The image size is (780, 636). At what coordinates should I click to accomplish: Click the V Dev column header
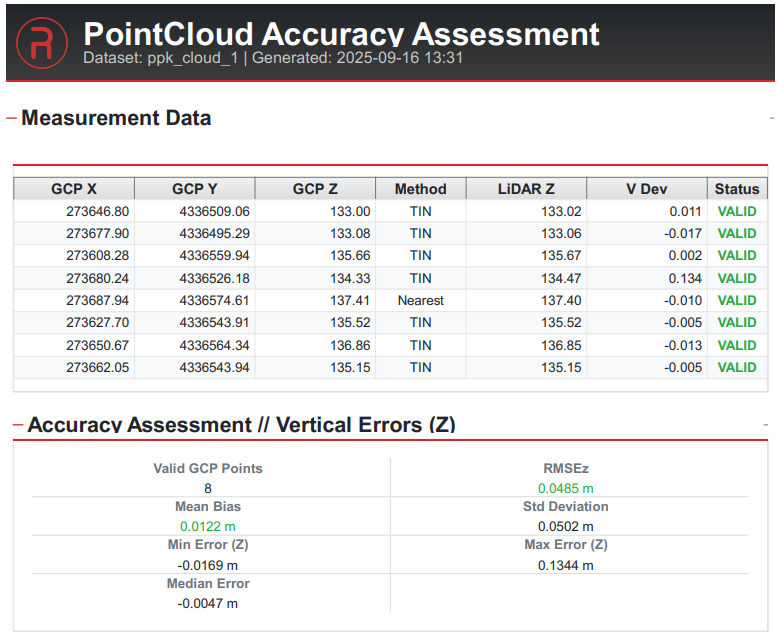coord(646,189)
